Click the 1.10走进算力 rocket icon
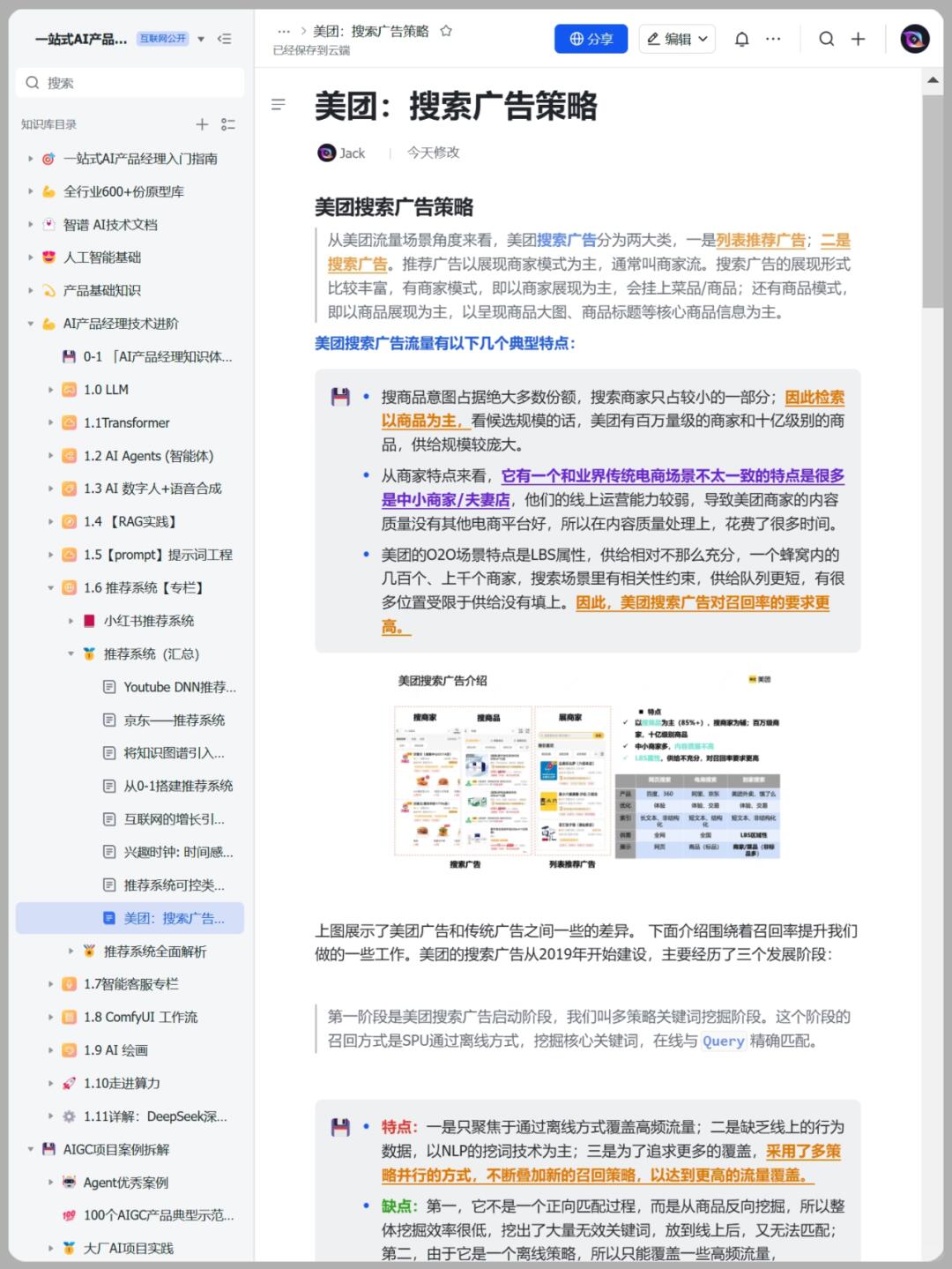The image size is (952, 1269). [69, 1083]
